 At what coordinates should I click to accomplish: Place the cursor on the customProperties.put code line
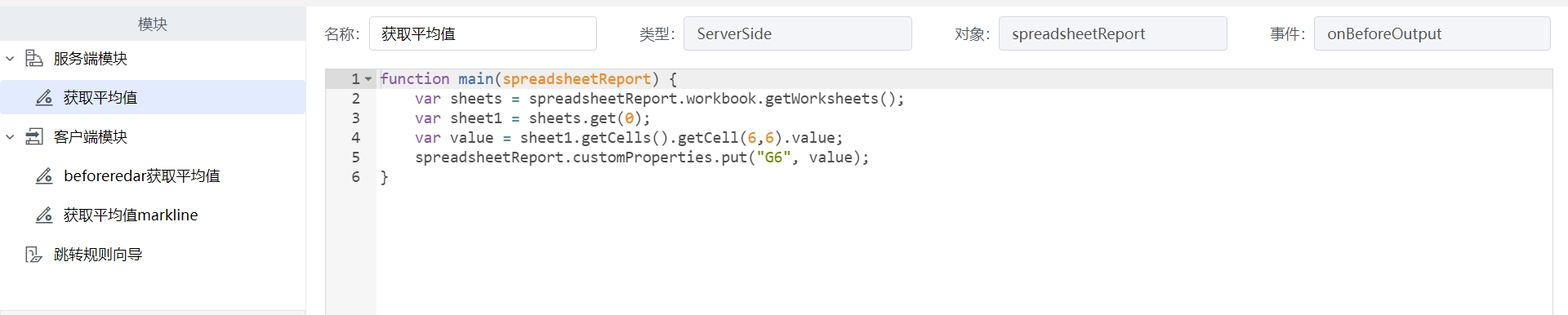tap(642, 157)
